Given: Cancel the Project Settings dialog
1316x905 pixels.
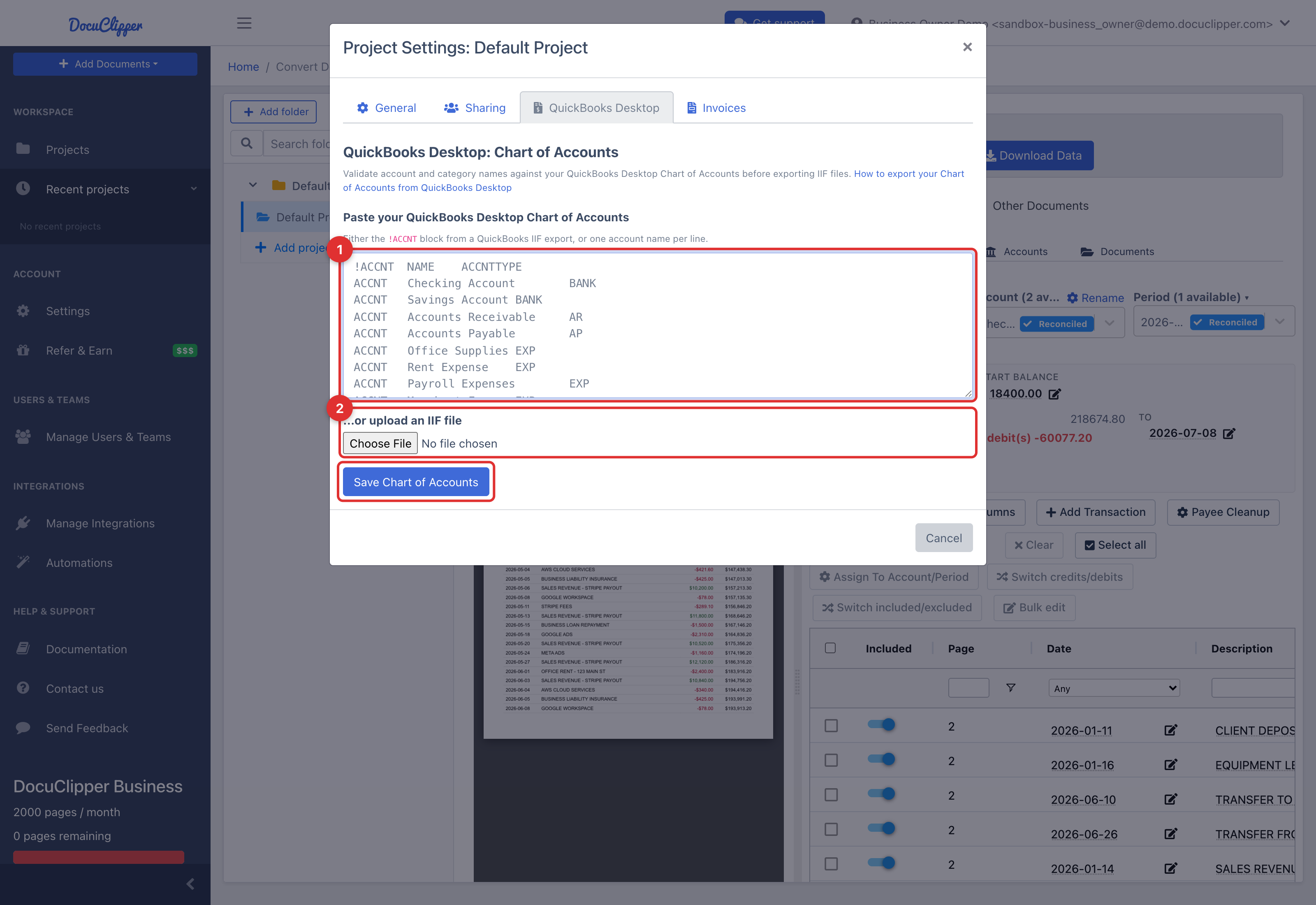Looking at the screenshot, I should coord(944,538).
